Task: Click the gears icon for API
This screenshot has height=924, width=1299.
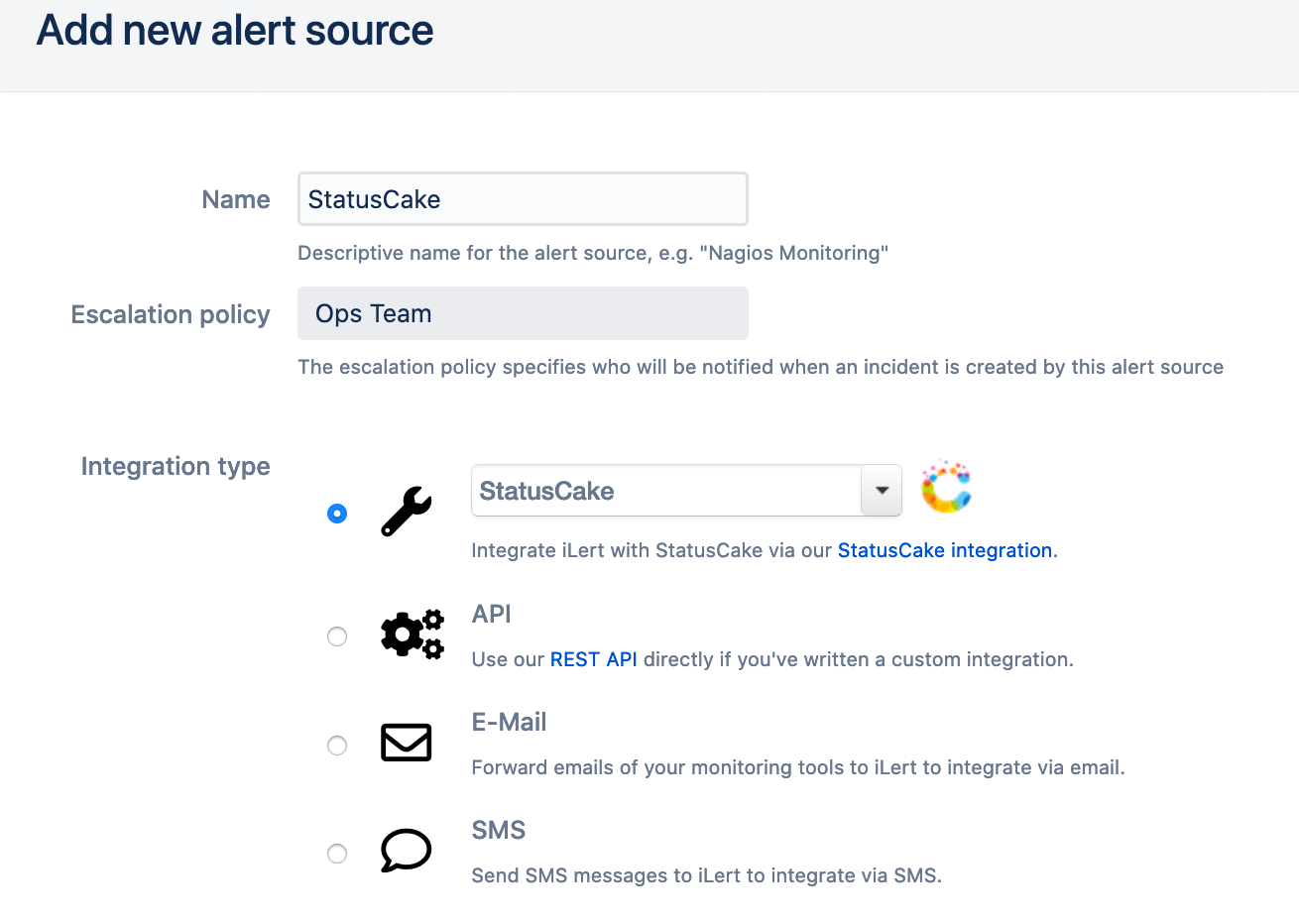Action: 413,635
